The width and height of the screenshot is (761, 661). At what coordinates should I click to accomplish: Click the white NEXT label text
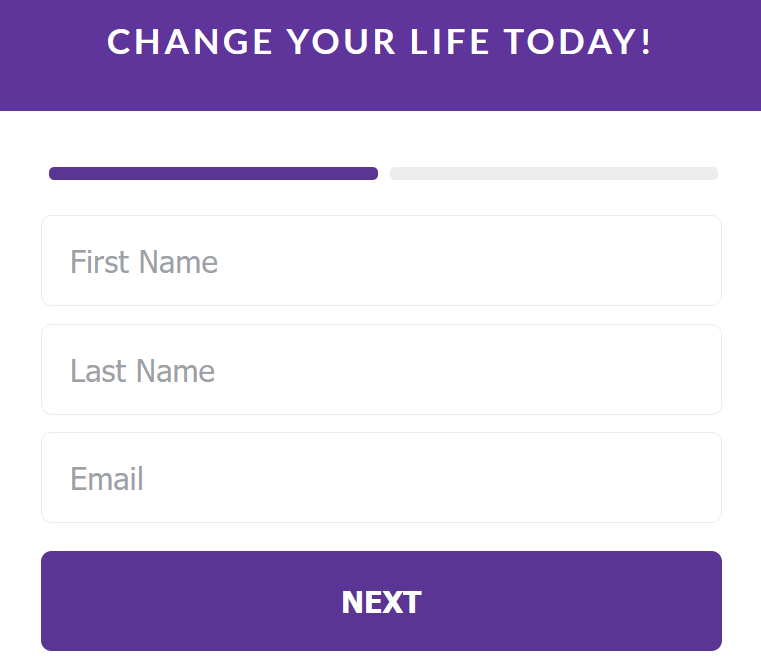[381, 602]
